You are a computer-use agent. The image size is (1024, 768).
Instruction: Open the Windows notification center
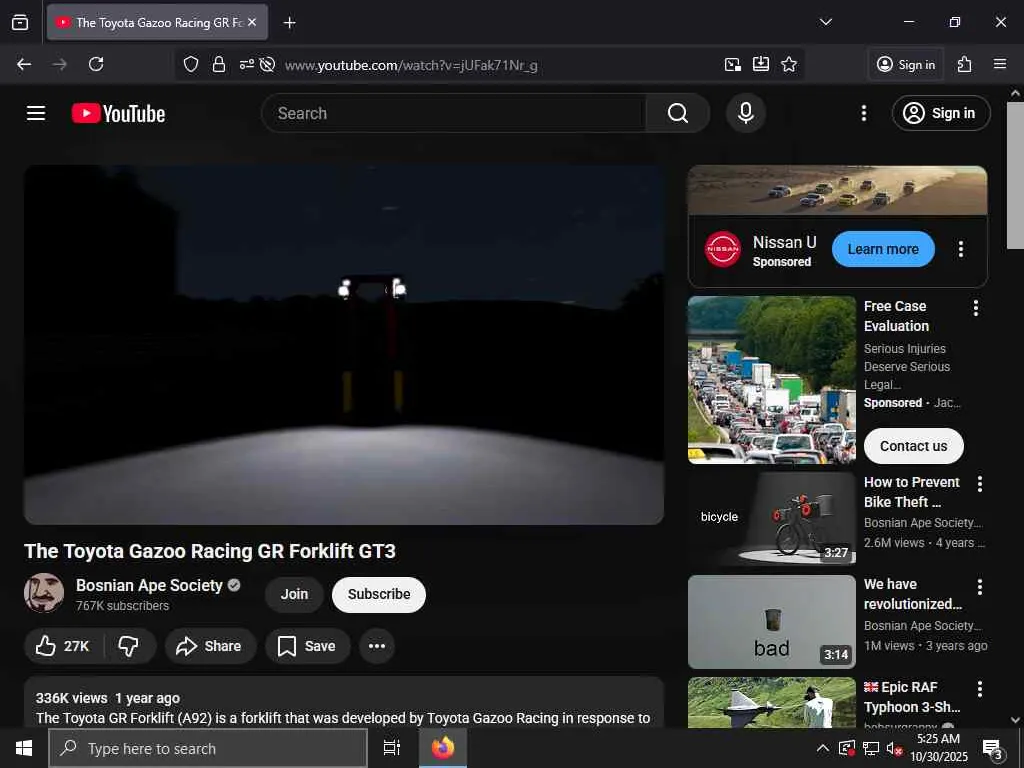click(x=993, y=749)
